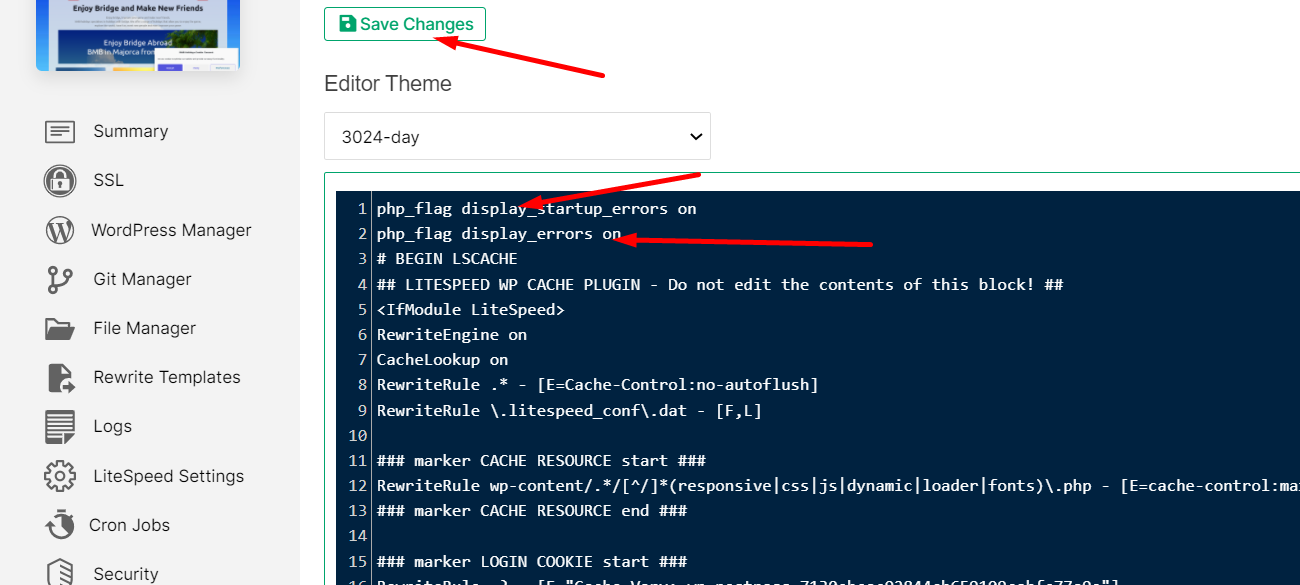Click the LiteSpeed Settings gear icon
The width and height of the screenshot is (1300, 585).
pyautogui.click(x=60, y=475)
